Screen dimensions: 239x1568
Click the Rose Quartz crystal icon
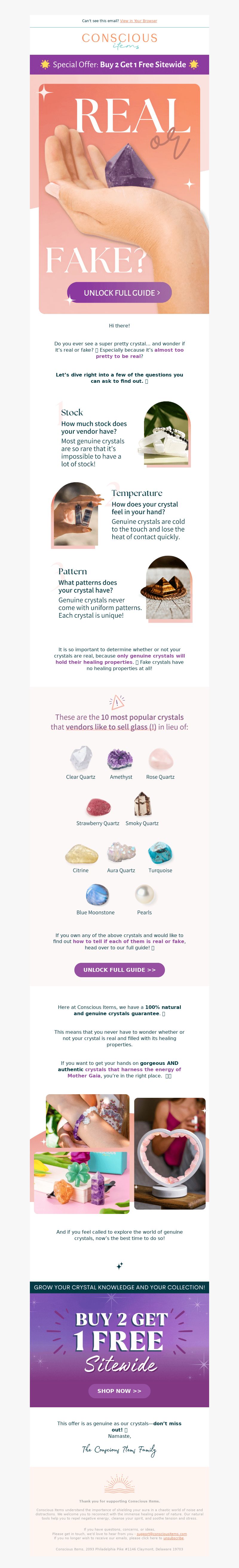(x=160, y=759)
